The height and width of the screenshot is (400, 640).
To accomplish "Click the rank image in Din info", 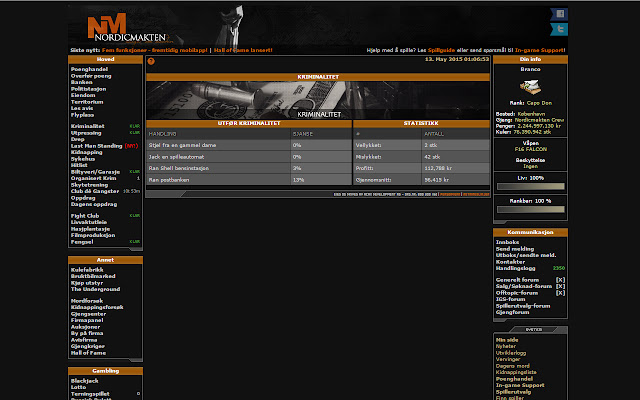I will point(531,90).
